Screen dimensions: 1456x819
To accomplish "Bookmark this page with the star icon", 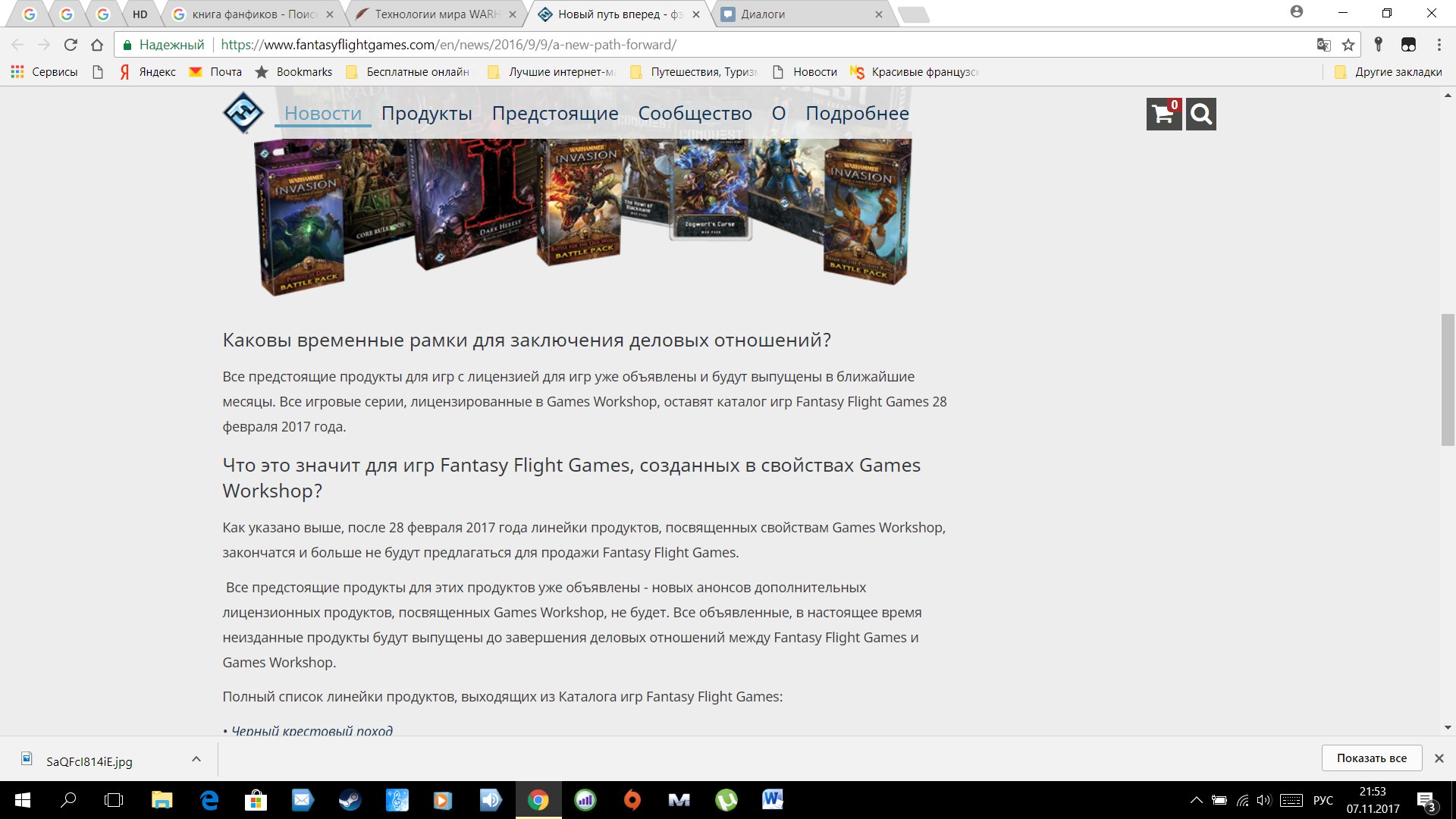I will [x=1348, y=45].
